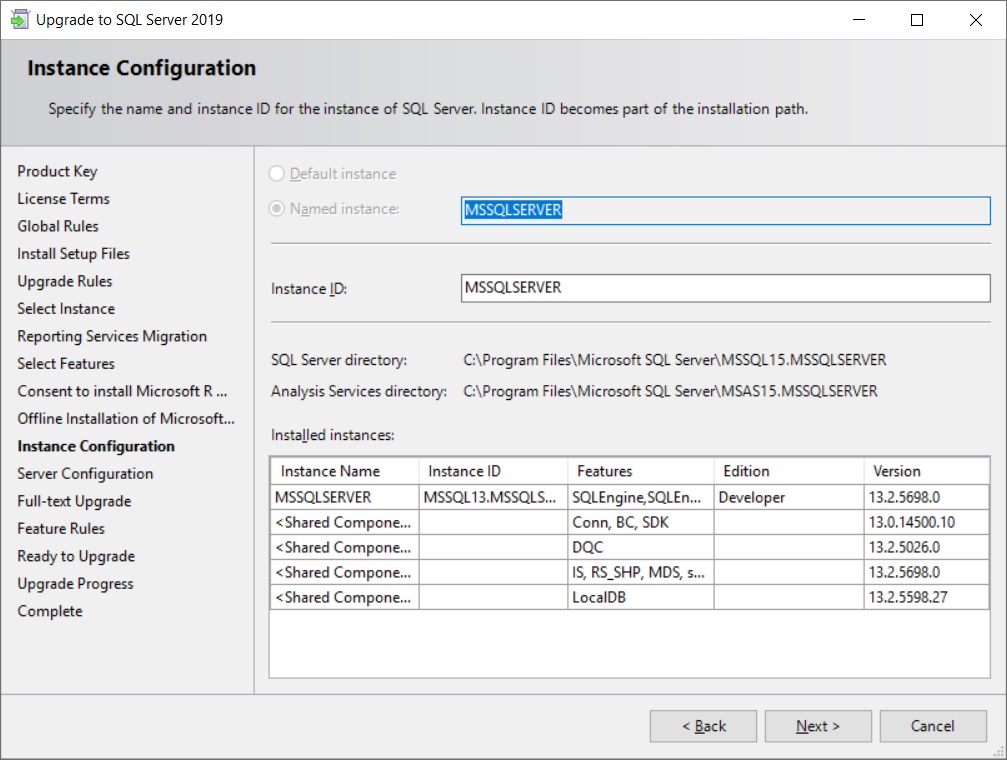Click the Developer edition cell
Image resolution: width=1007 pixels, height=760 pixels.
point(789,497)
